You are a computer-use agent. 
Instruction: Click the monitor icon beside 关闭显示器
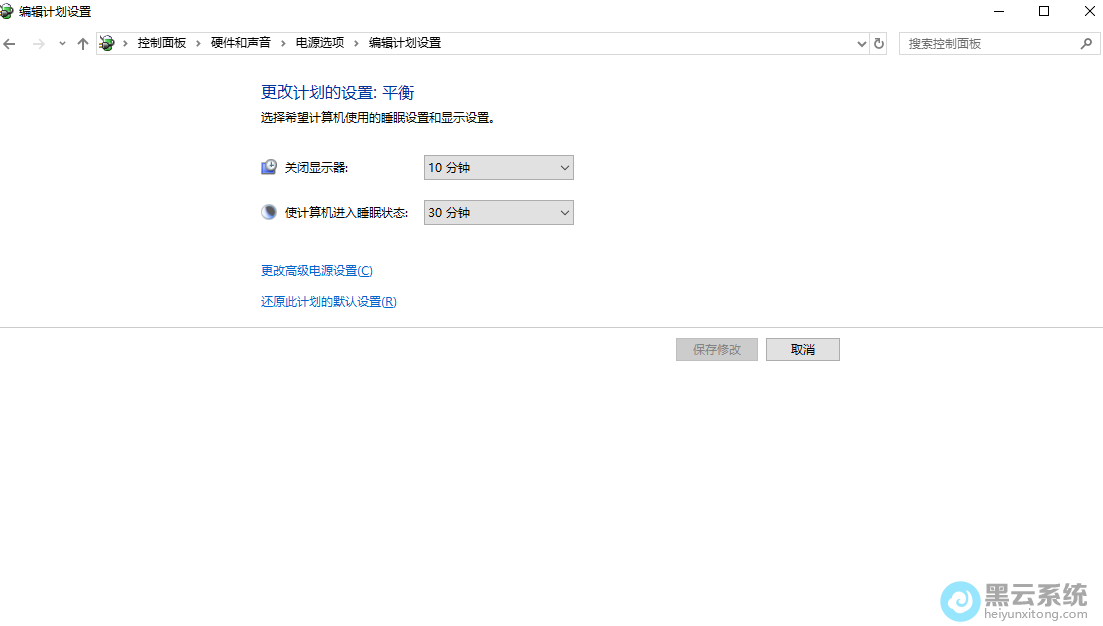[x=268, y=166]
